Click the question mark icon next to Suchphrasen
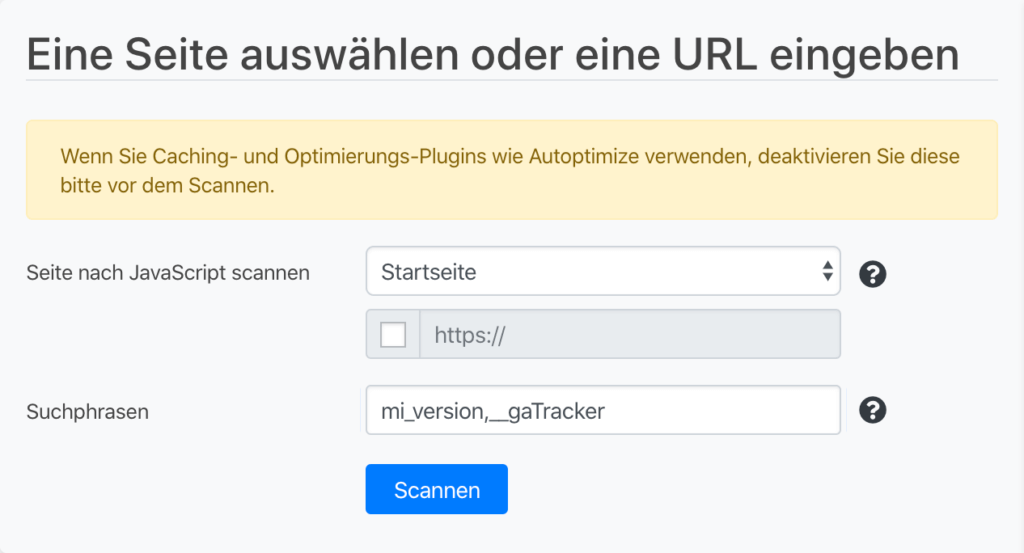Screen dimensions: 1024x553 point(872,411)
